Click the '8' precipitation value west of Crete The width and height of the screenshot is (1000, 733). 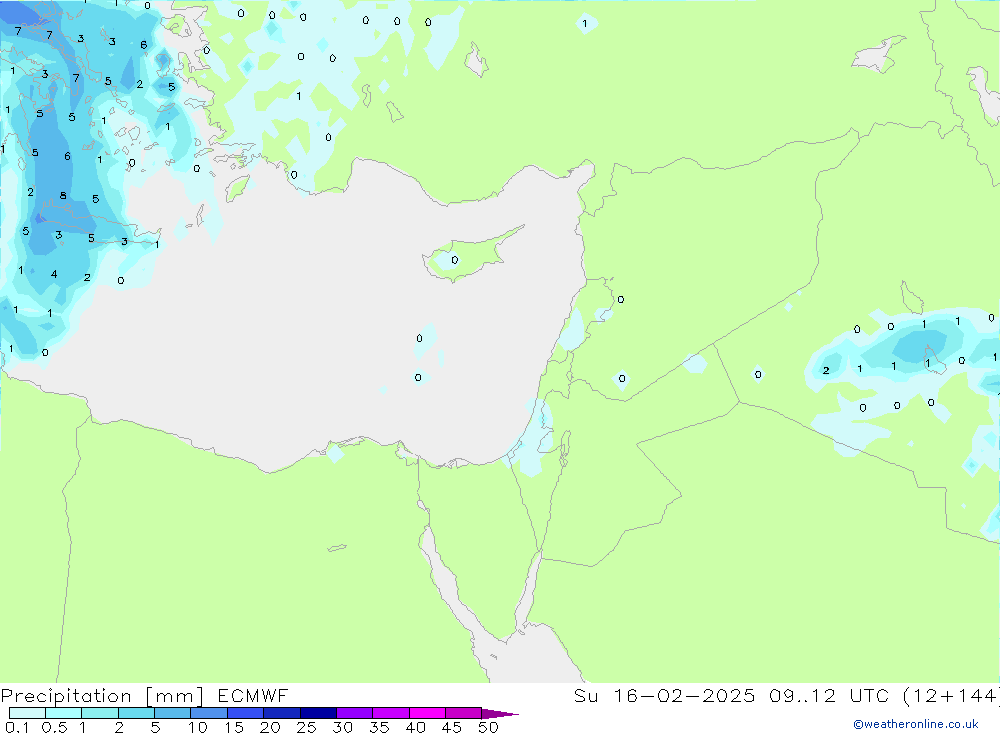click(x=63, y=195)
